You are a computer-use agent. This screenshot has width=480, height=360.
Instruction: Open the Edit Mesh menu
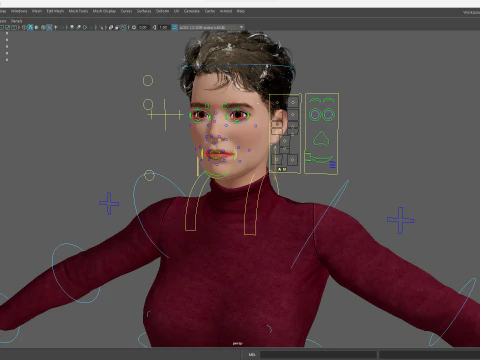pyautogui.click(x=55, y=11)
